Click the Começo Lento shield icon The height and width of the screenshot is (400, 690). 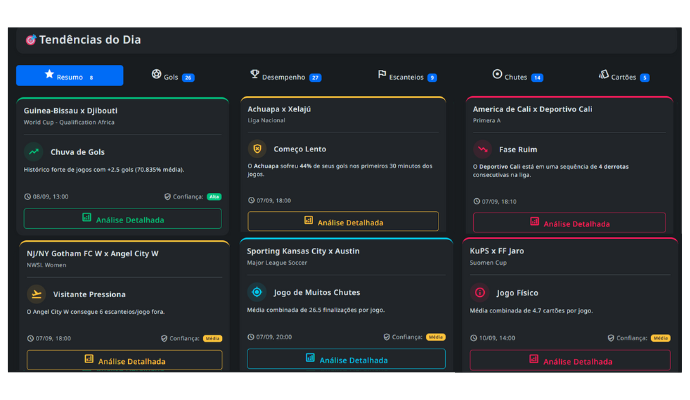point(257,148)
